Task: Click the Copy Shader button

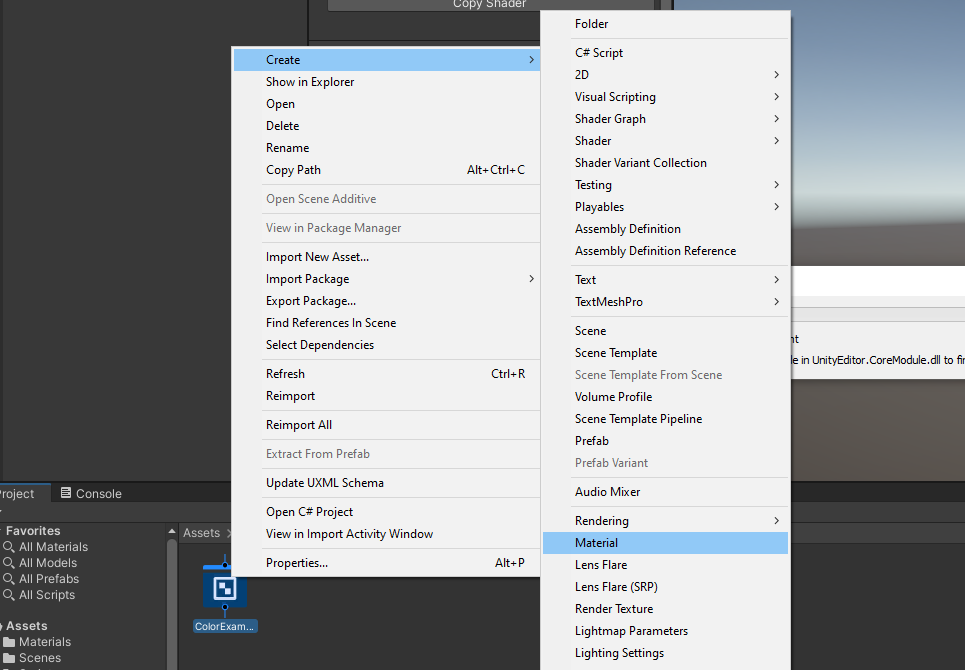Action: [490, 4]
